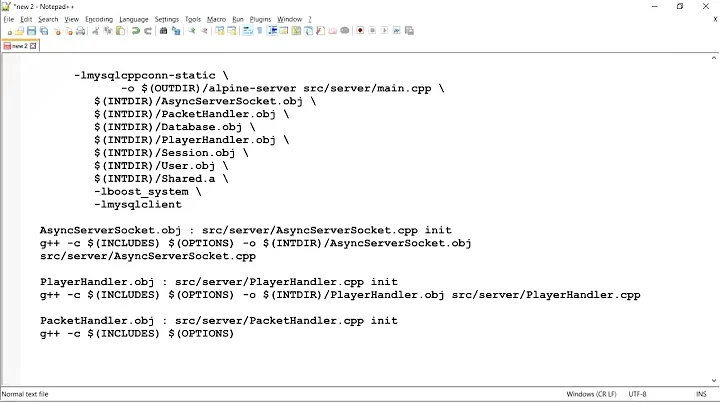
Task: Open the Plugins menu
Action: pyautogui.click(x=260, y=19)
